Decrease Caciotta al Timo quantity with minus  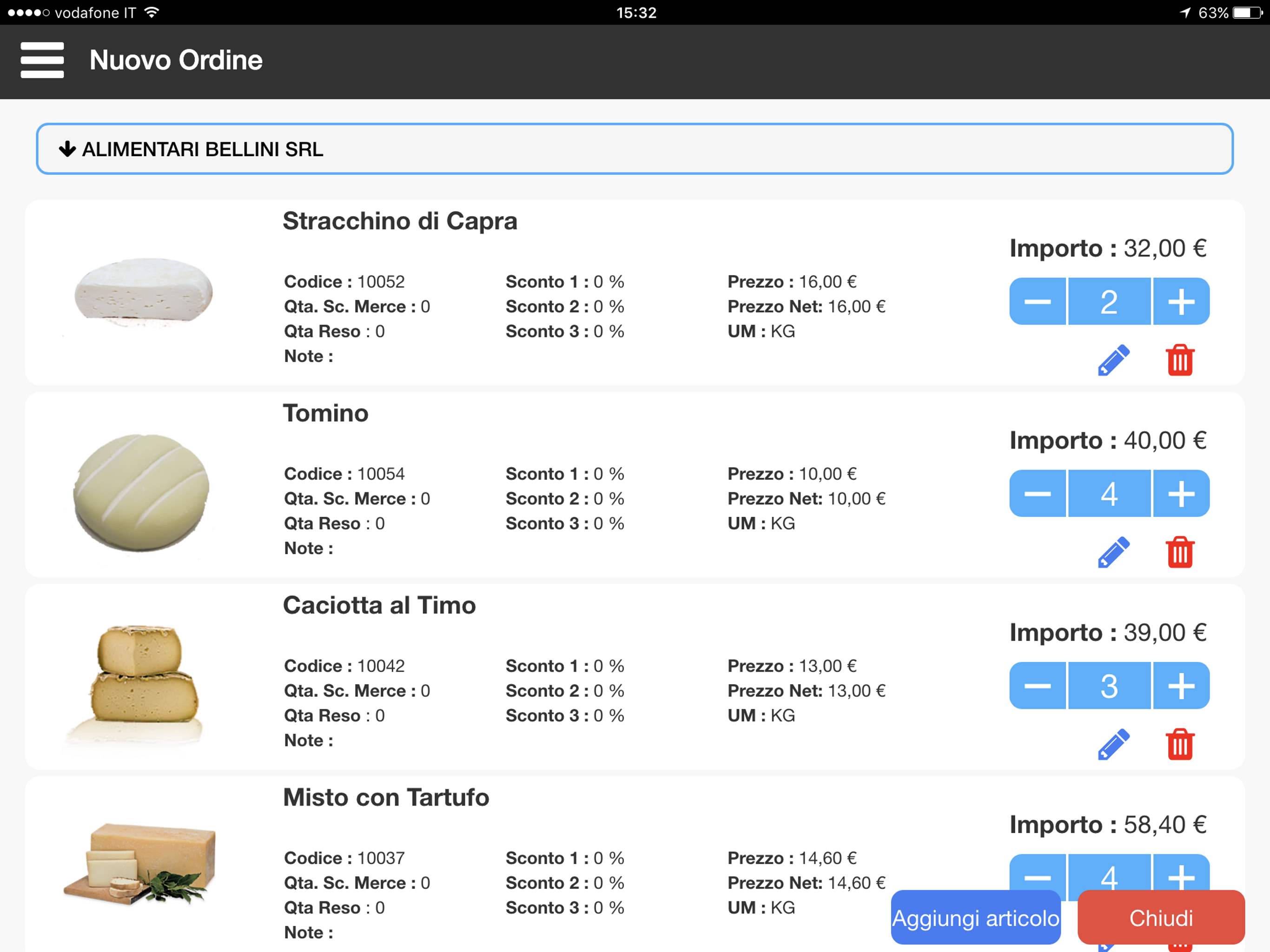[1038, 686]
